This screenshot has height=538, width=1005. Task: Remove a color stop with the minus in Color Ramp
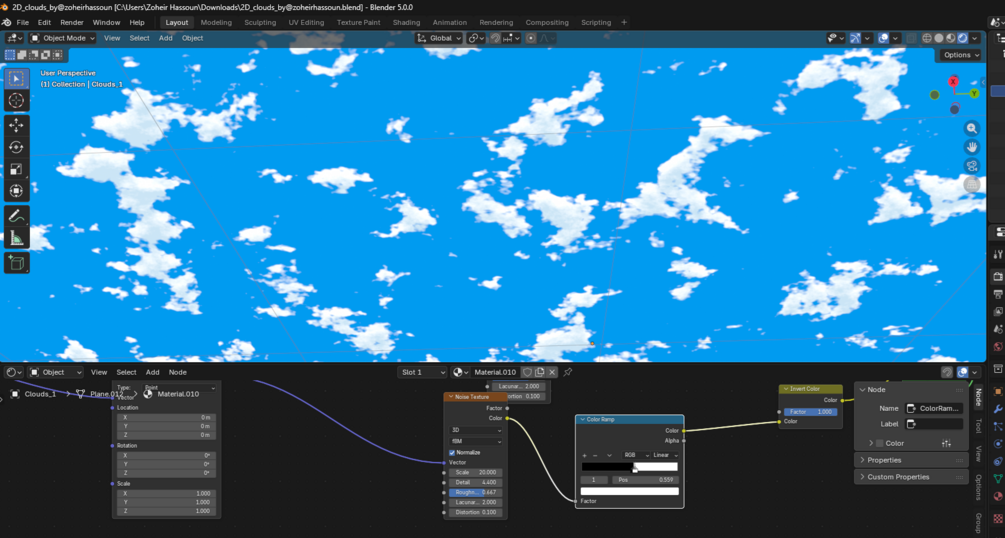[595, 455]
